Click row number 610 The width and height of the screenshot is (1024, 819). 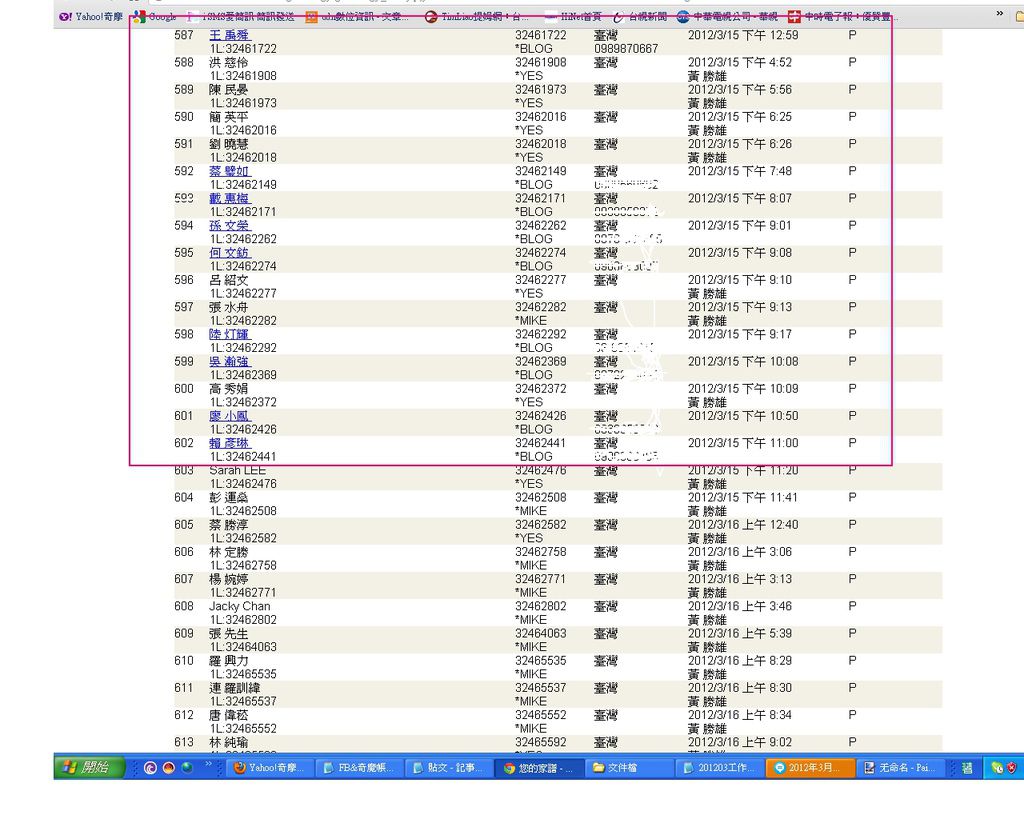click(x=184, y=661)
